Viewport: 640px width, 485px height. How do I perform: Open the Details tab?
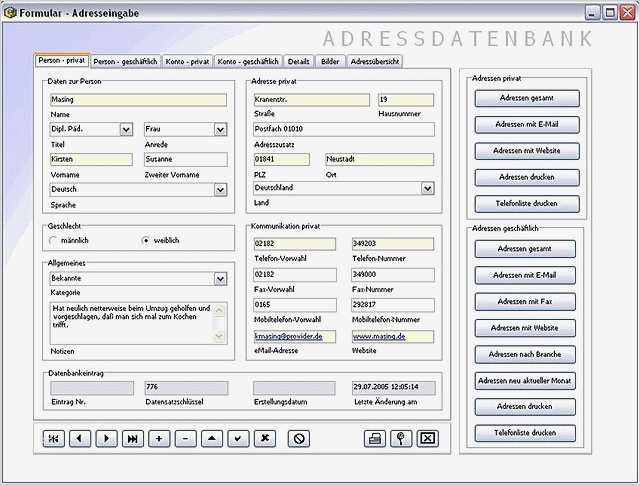(299, 62)
